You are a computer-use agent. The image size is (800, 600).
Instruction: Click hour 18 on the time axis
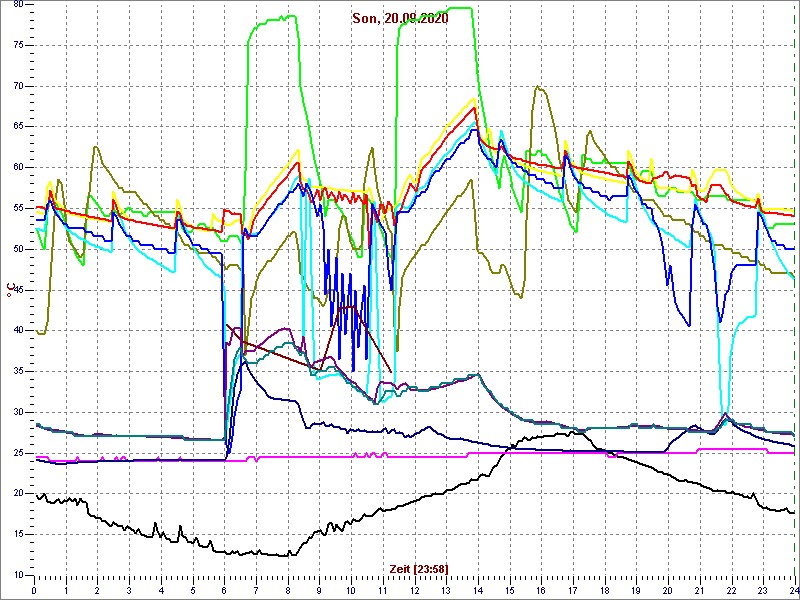604,590
